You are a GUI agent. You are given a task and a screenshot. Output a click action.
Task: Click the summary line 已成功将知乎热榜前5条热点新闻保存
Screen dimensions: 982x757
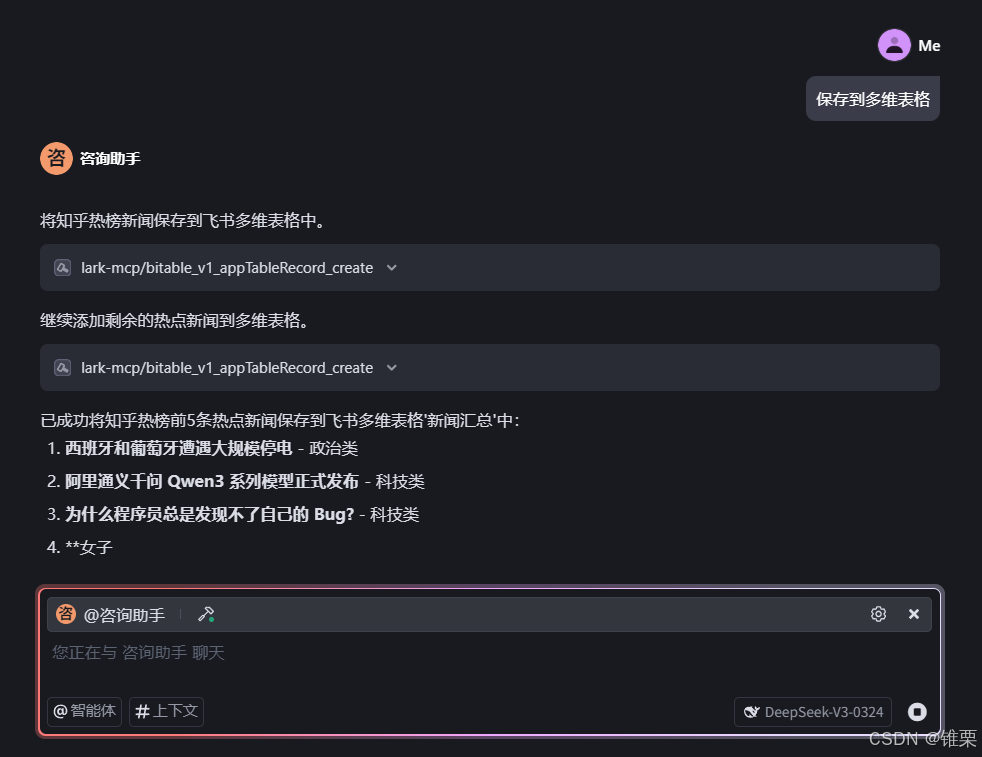pyautogui.click(x=280, y=420)
